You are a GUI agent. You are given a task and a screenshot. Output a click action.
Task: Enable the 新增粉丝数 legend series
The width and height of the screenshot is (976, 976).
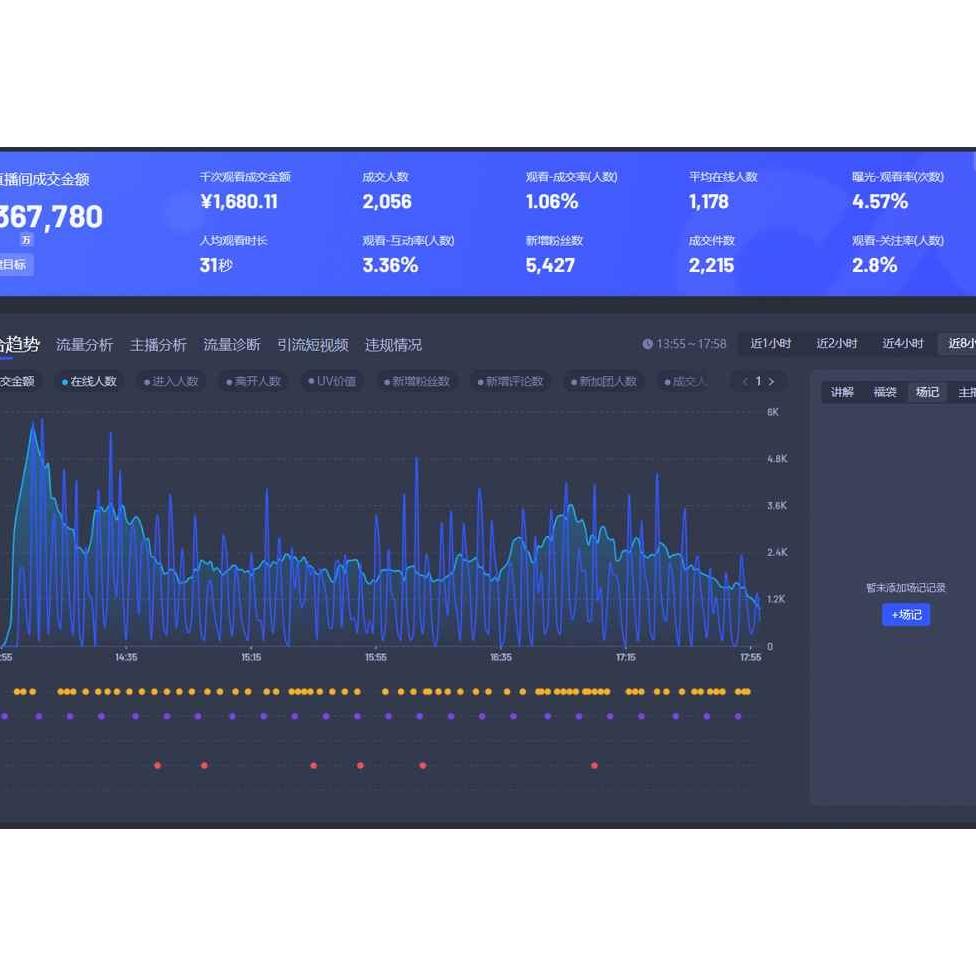pos(416,381)
